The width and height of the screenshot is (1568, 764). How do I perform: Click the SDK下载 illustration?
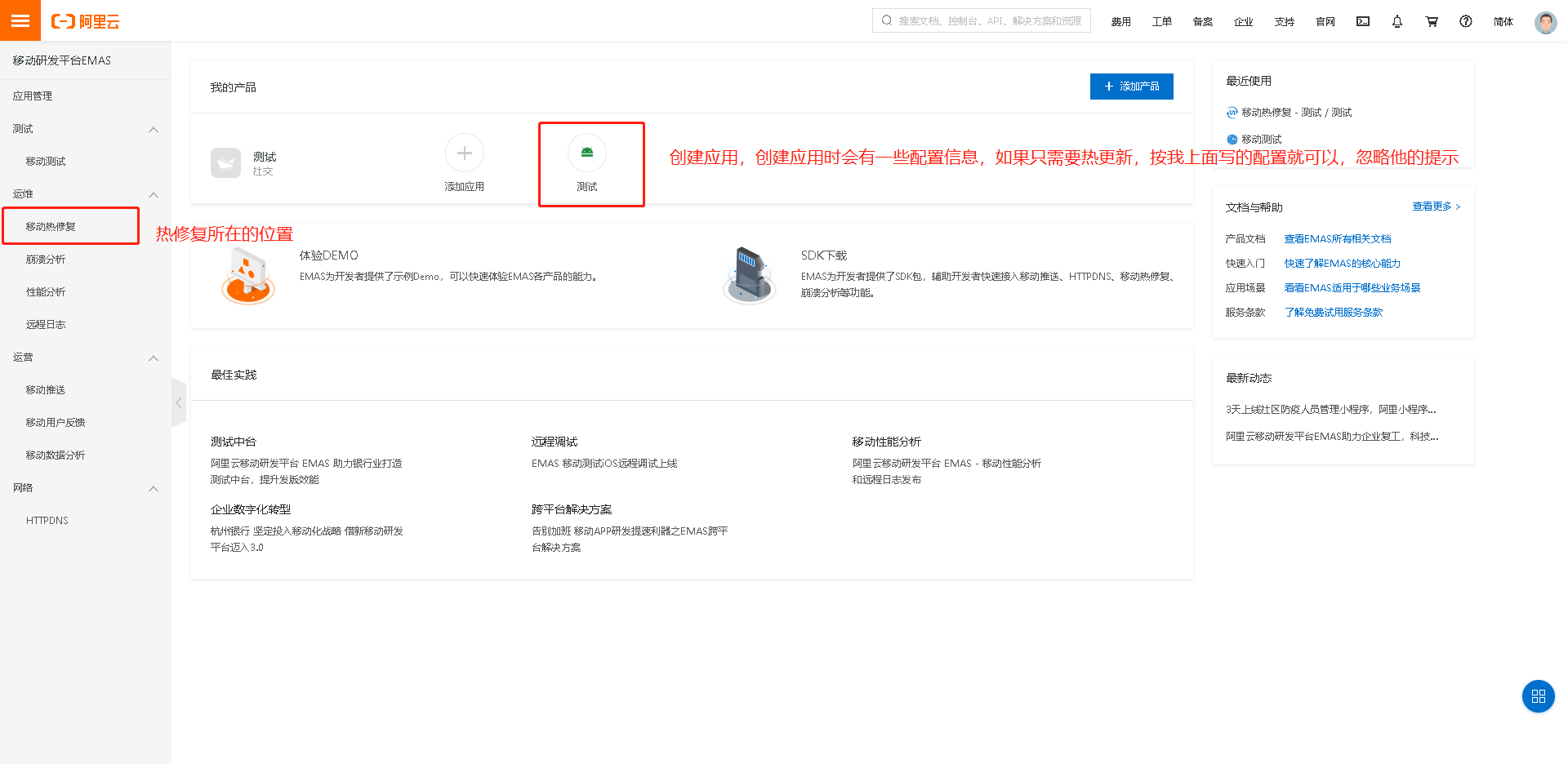pos(749,276)
